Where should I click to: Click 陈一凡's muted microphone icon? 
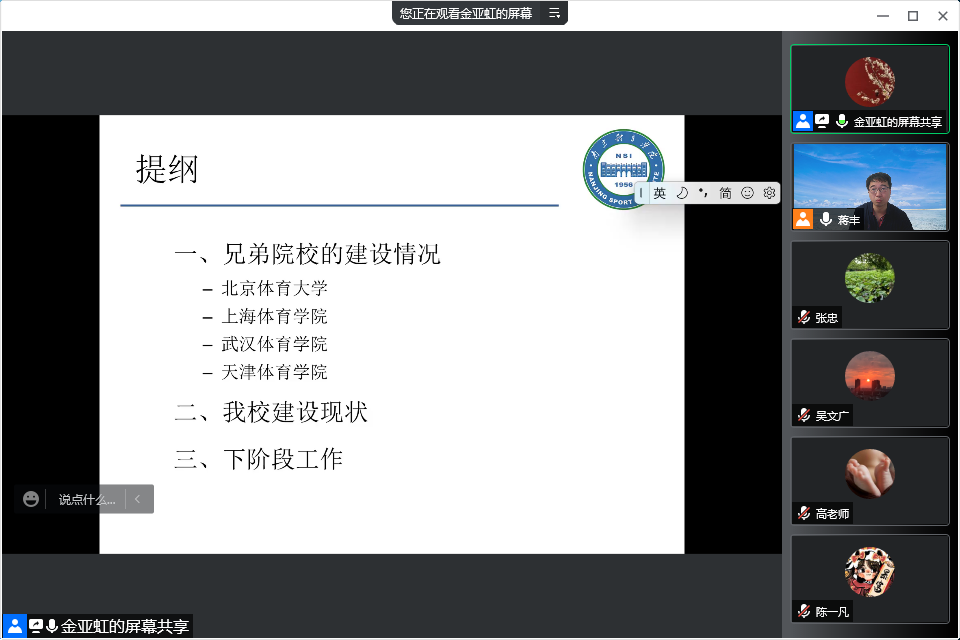pos(803,611)
